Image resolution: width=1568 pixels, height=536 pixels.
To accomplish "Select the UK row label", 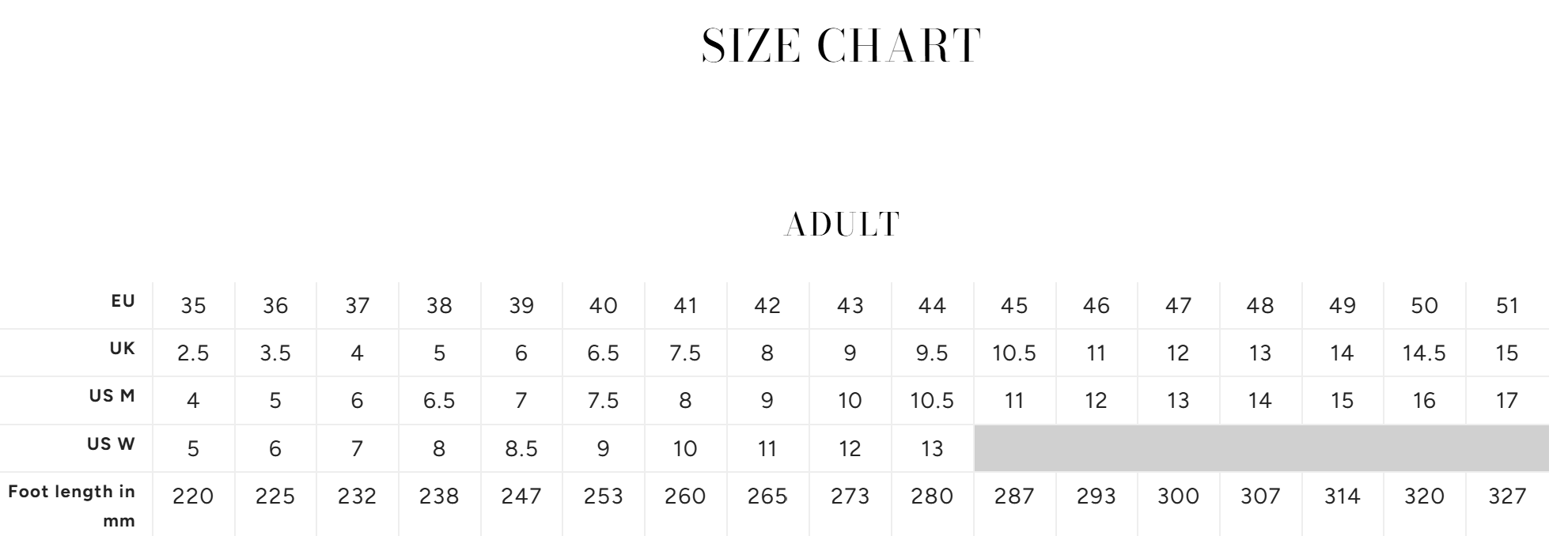I will [123, 349].
